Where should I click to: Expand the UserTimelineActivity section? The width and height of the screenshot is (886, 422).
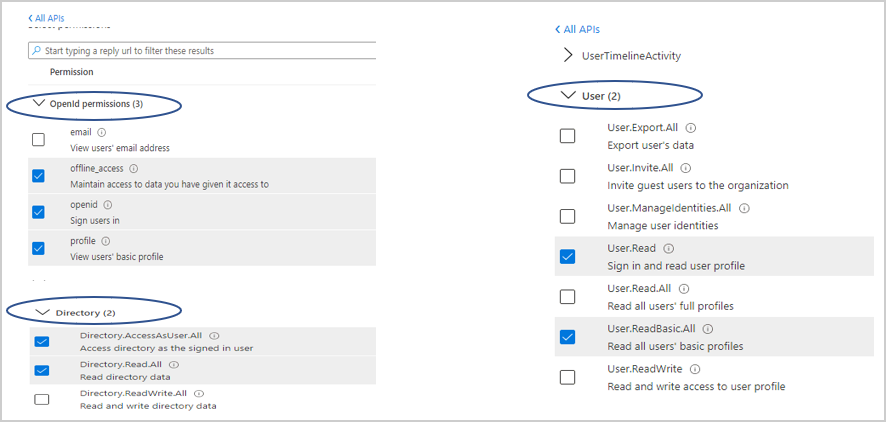click(568, 56)
